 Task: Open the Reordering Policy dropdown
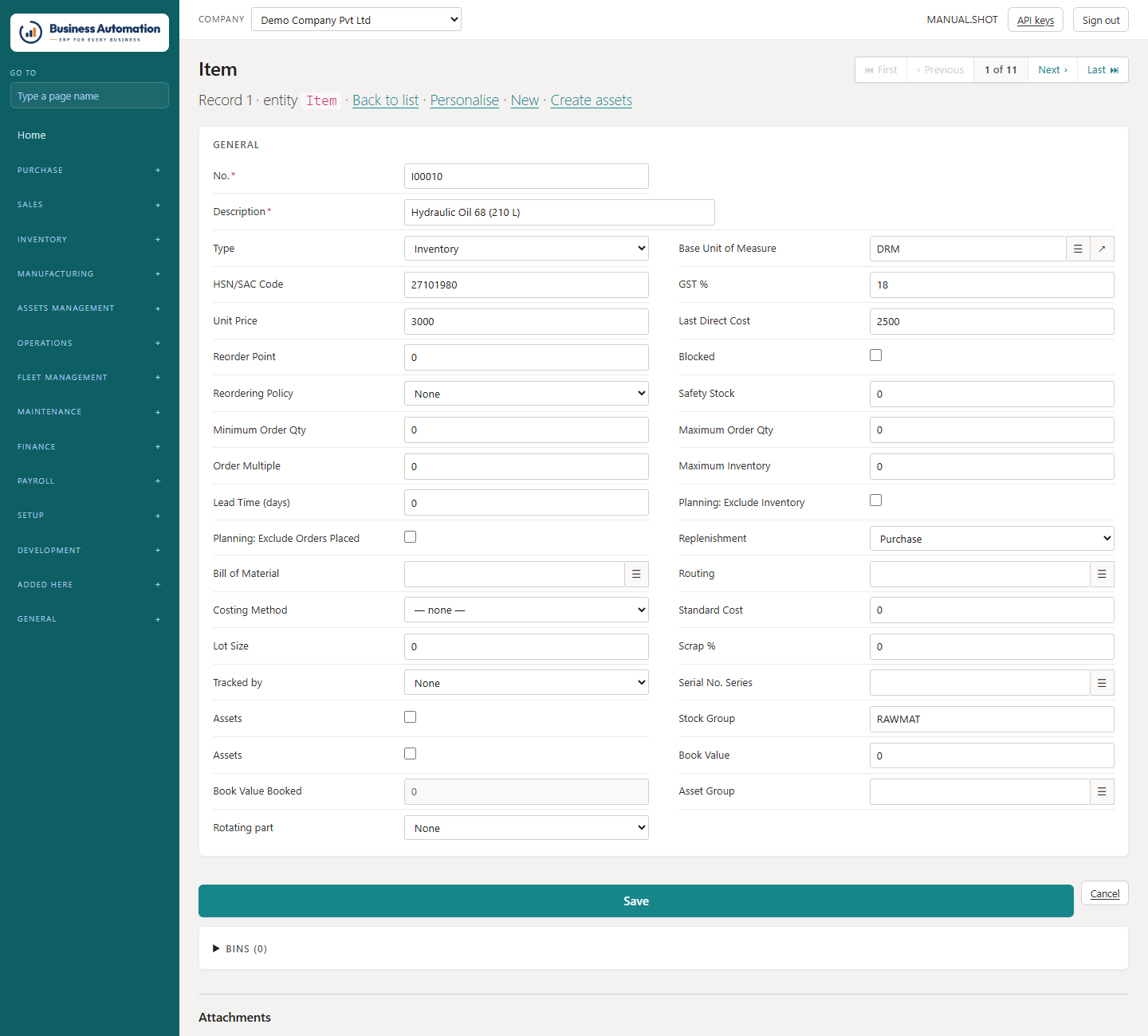point(526,394)
